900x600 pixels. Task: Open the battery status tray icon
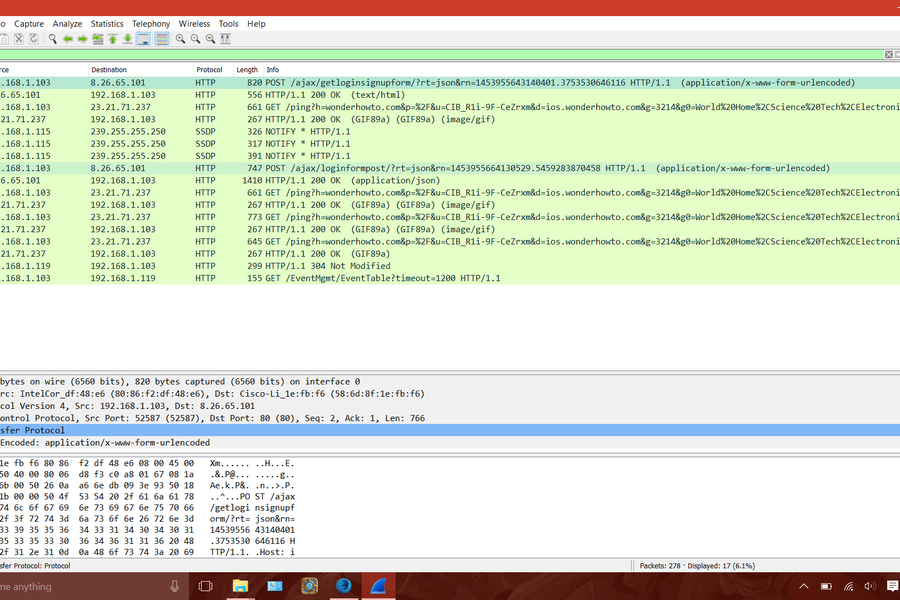pos(826,586)
